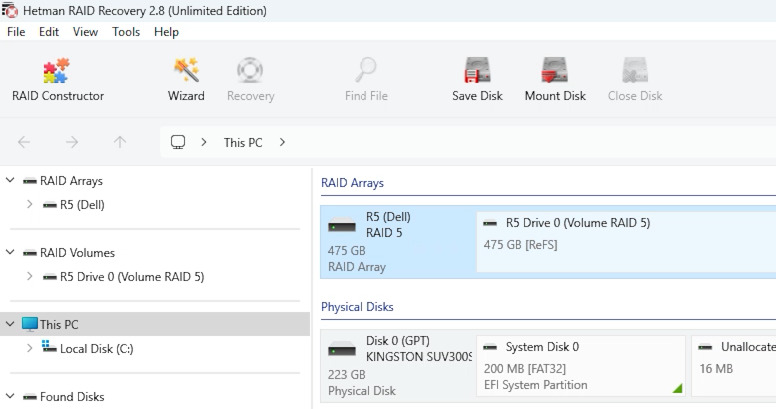This screenshot has height=409, width=776.
Task: Click the R5 Drive 0 partition icon
Action: coord(490,223)
